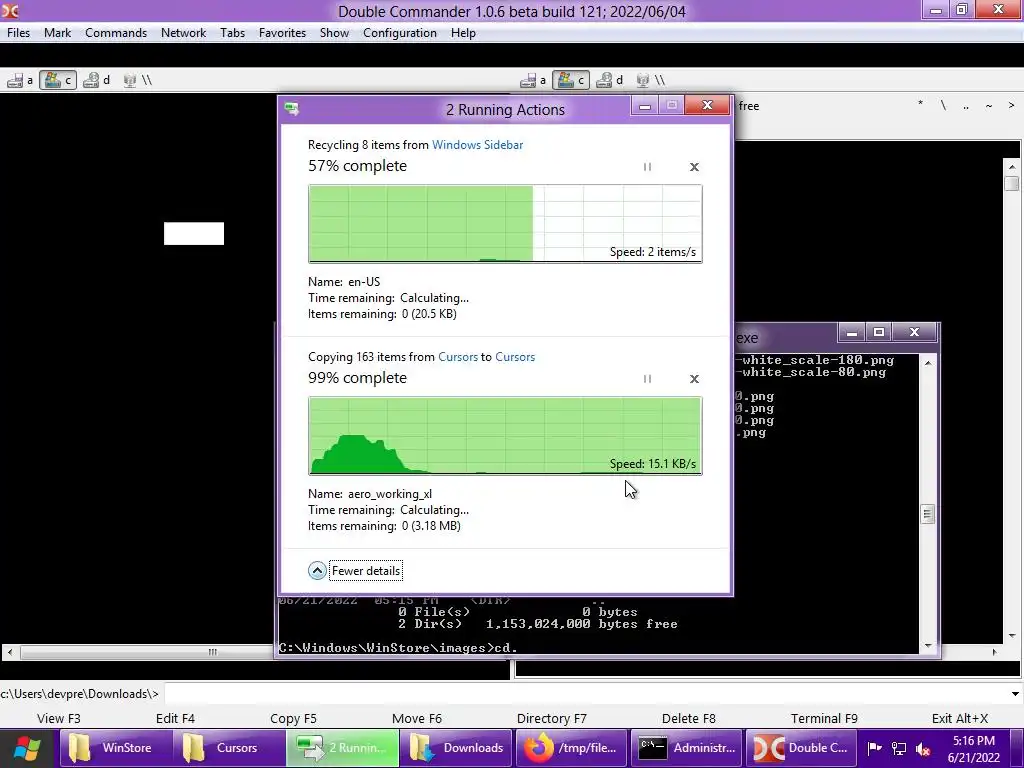This screenshot has height=768, width=1024.
Task: Open the Tabs menu
Action: (232, 33)
